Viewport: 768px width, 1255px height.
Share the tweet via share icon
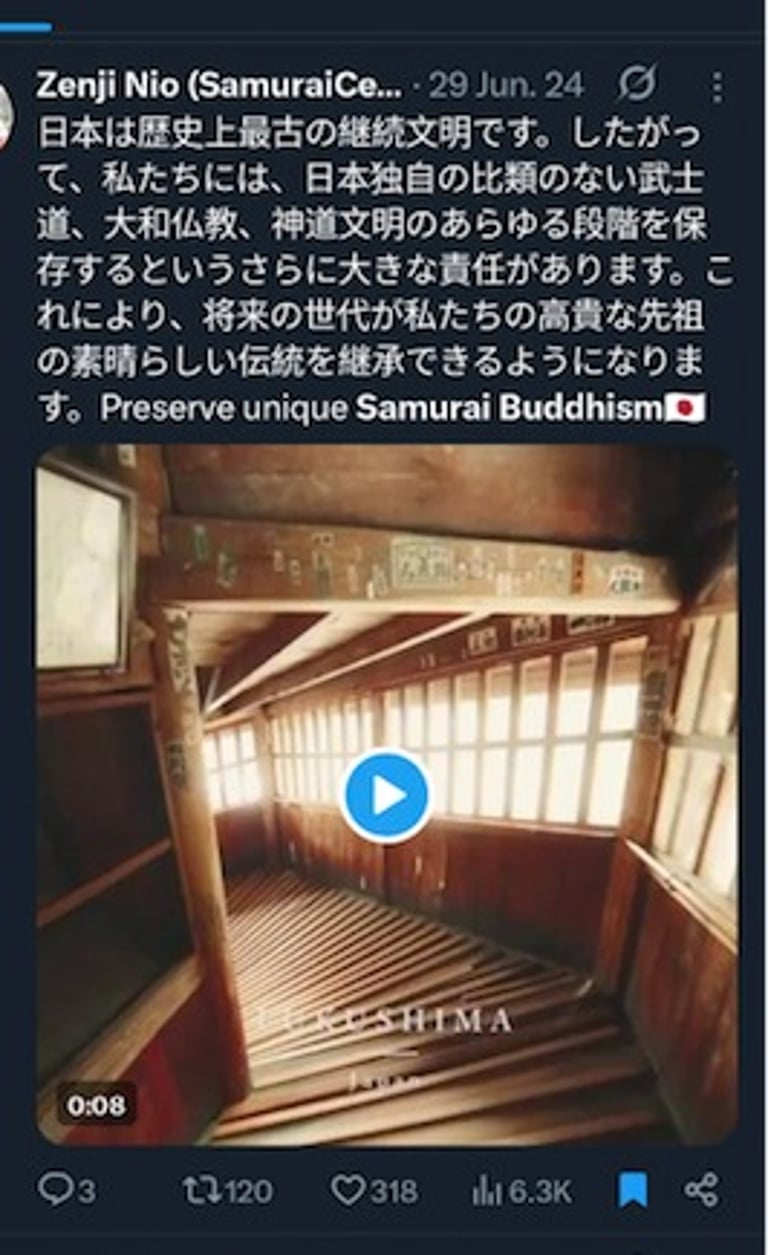[x=701, y=1189]
